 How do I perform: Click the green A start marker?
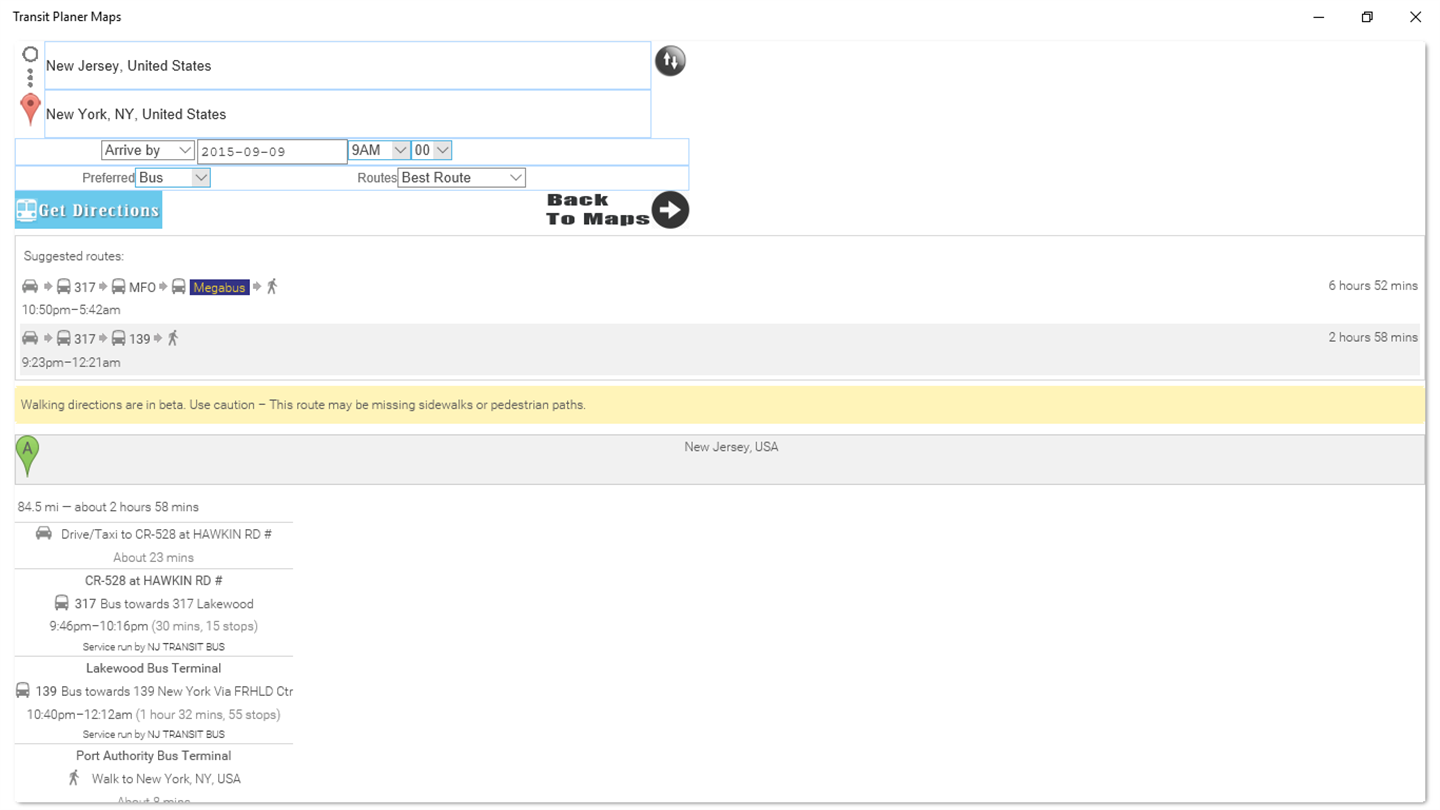click(x=28, y=456)
